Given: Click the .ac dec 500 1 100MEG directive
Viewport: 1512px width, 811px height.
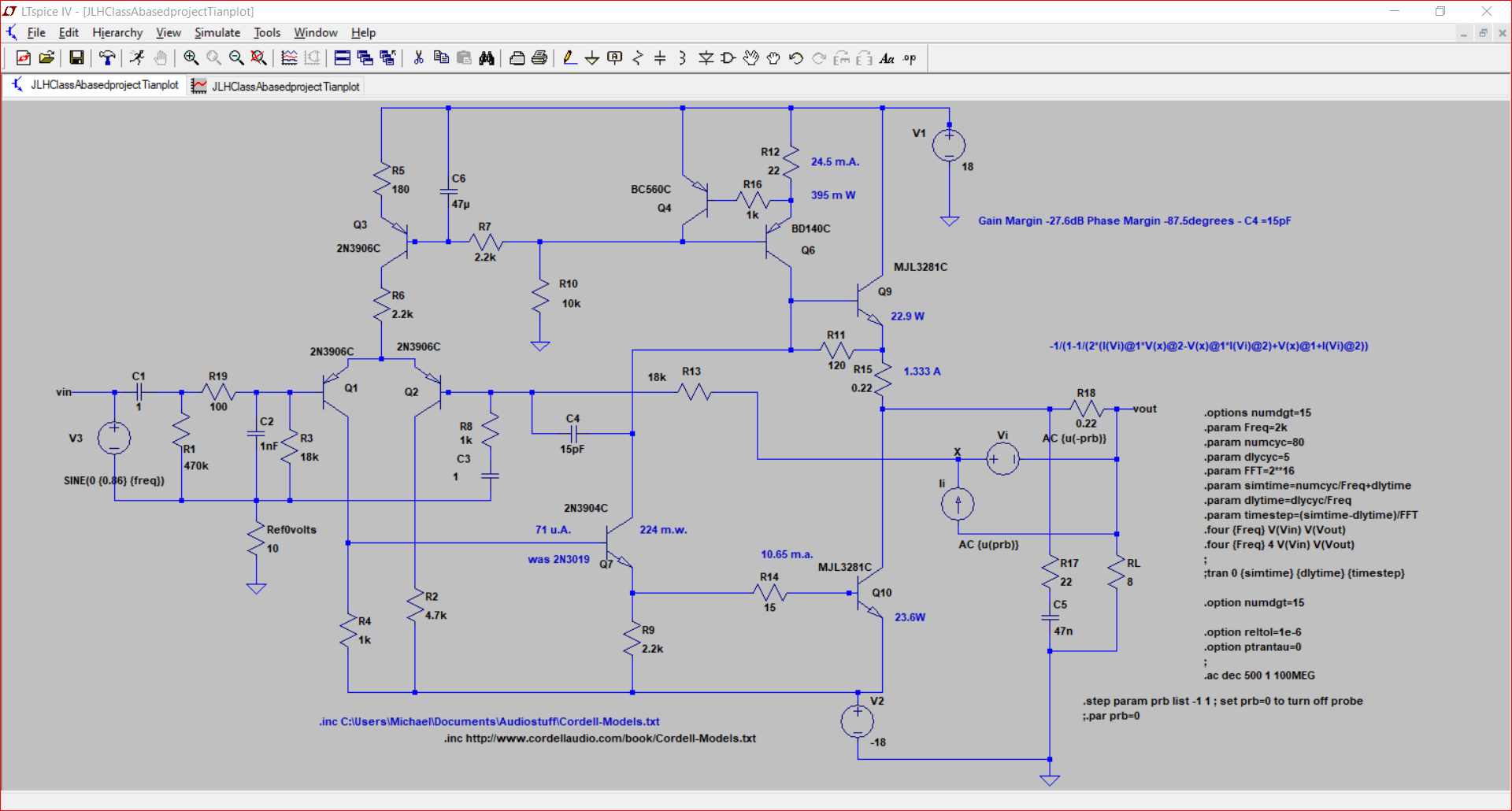Looking at the screenshot, I should [x=1259, y=676].
